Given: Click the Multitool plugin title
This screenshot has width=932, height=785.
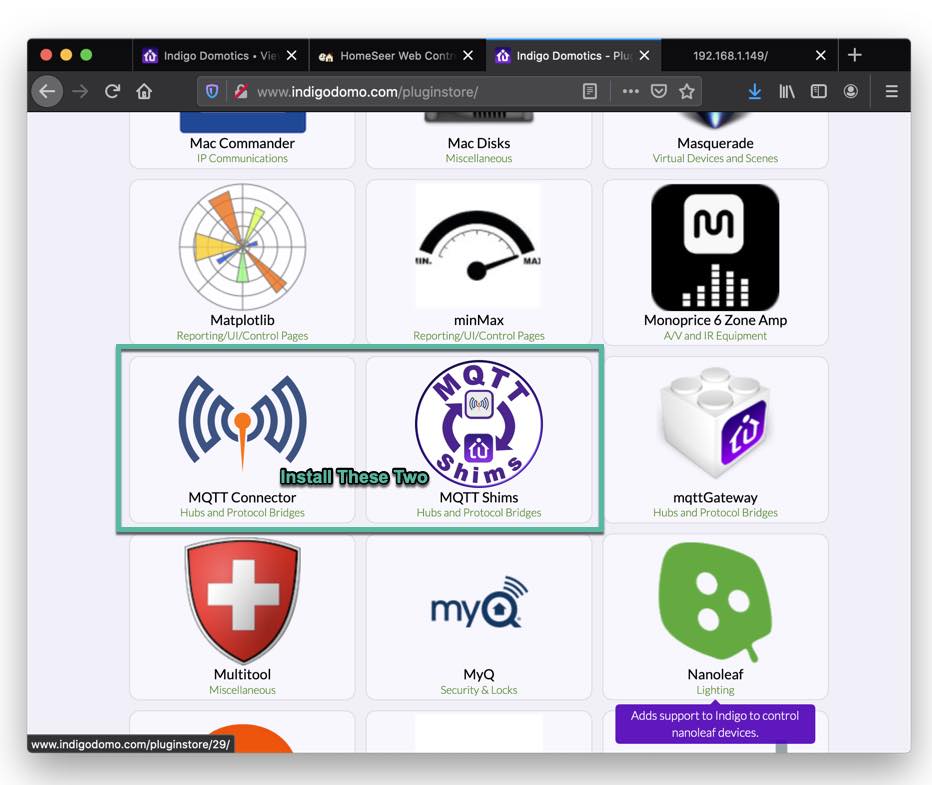Looking at the screenshot, I should [x=243, y=674].
